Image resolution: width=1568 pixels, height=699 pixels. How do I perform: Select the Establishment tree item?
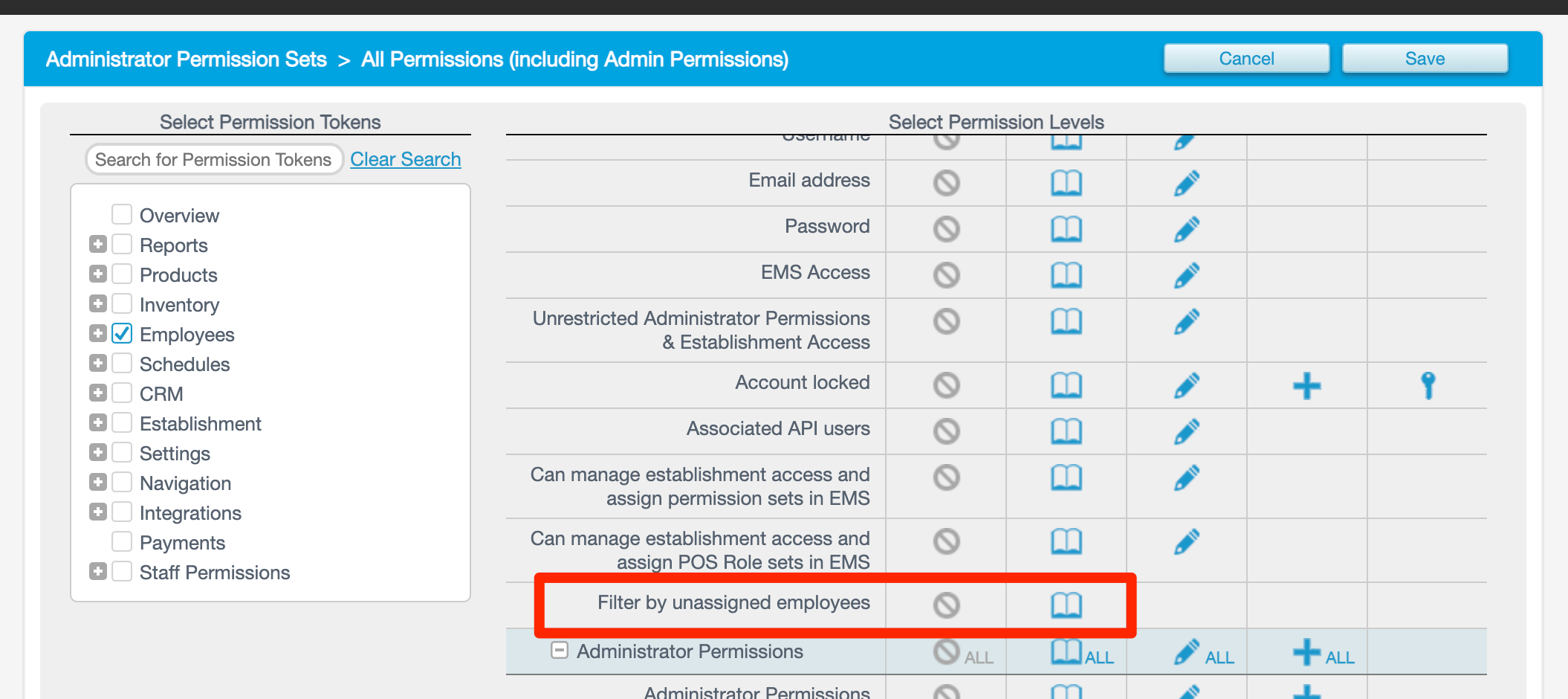pyautogui.click(x=200, y=424)
